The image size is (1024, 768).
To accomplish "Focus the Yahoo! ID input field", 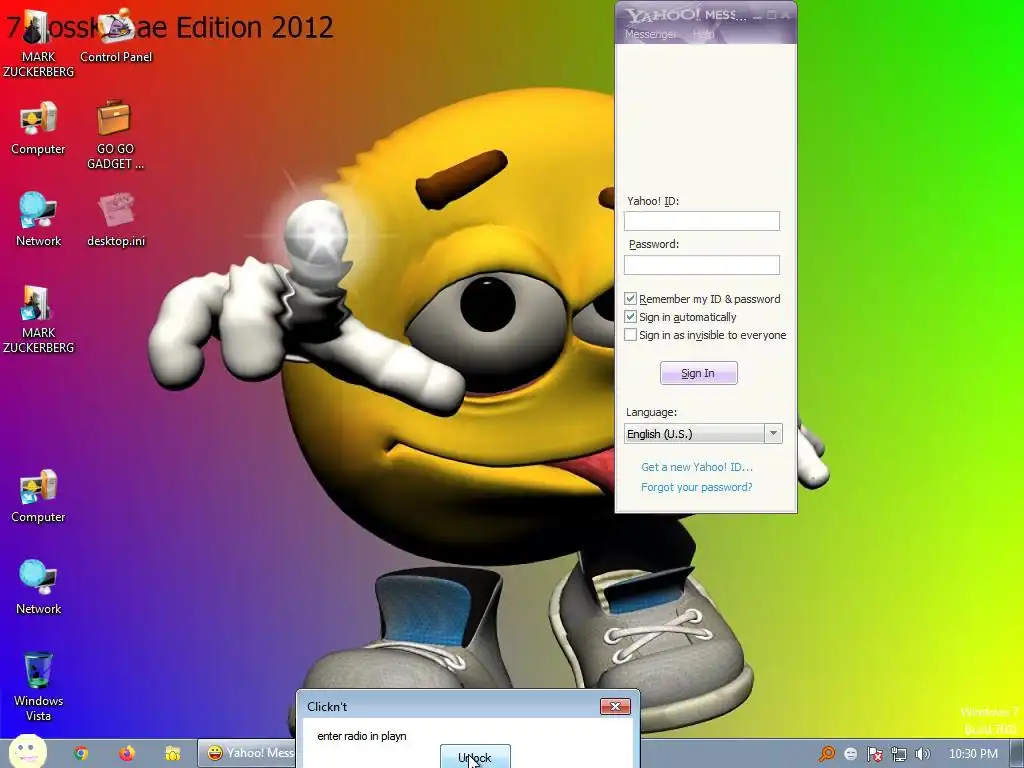I will click(x=701, y=221).
